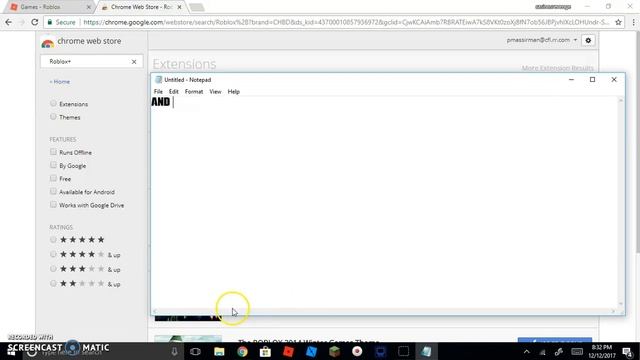Select the five-star rating filter
This screenshot has height=360, width=640.
53,240
